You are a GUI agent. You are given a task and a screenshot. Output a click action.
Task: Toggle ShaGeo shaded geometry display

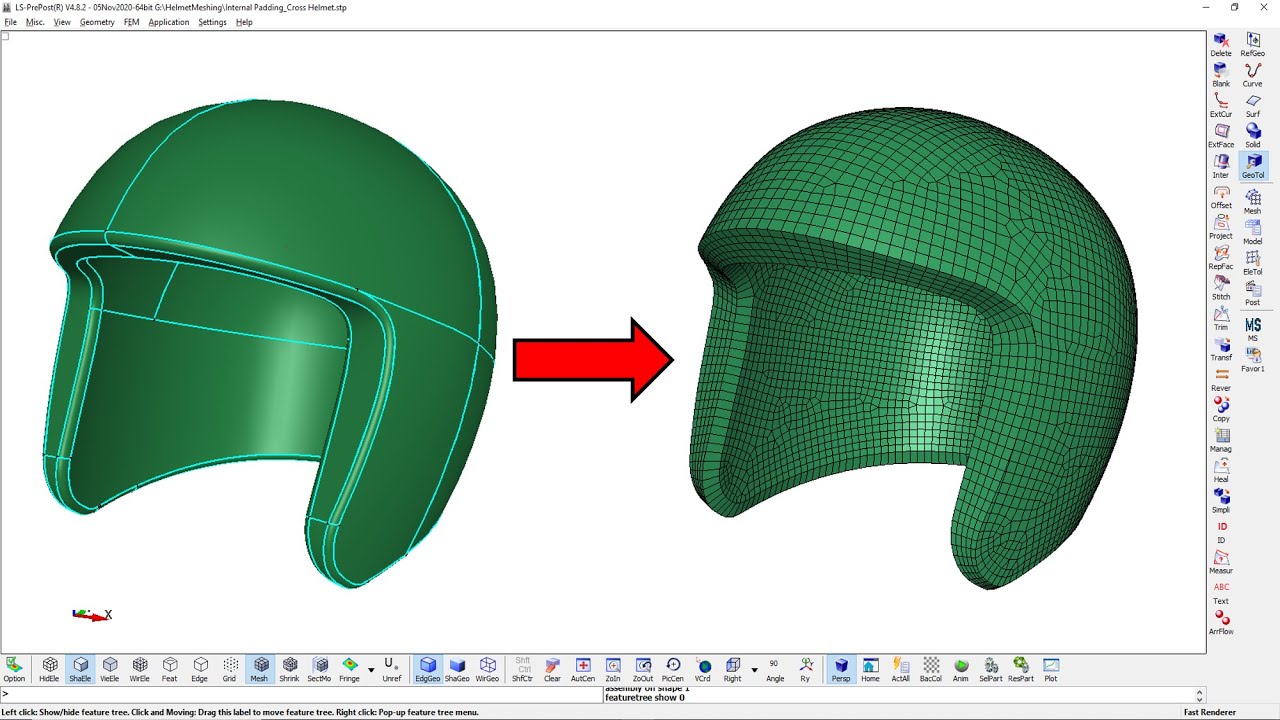coord(457,669)
